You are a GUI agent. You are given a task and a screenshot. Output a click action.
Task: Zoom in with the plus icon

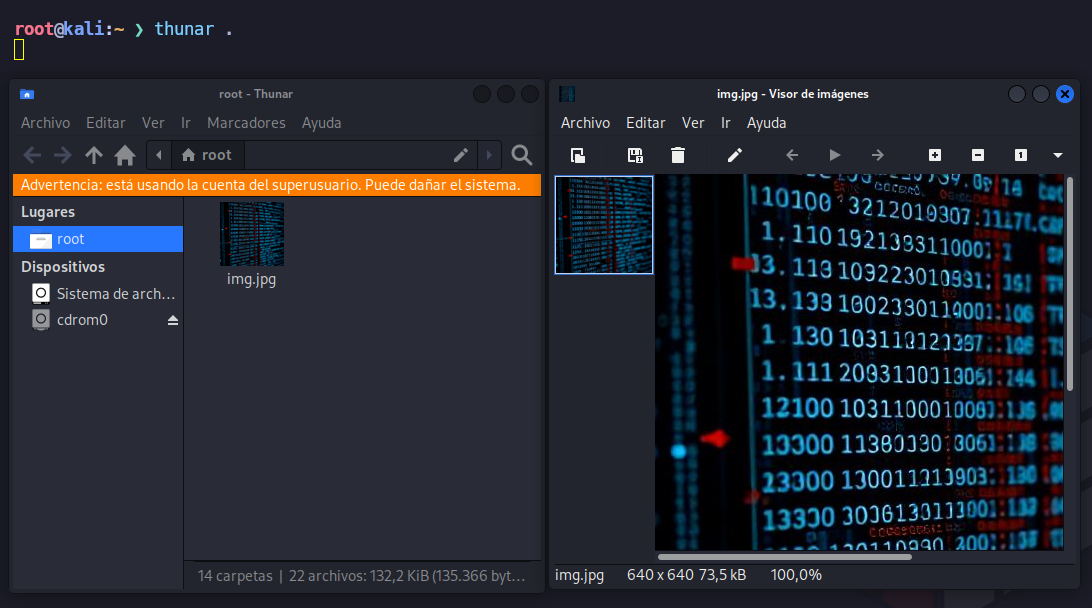935,155
